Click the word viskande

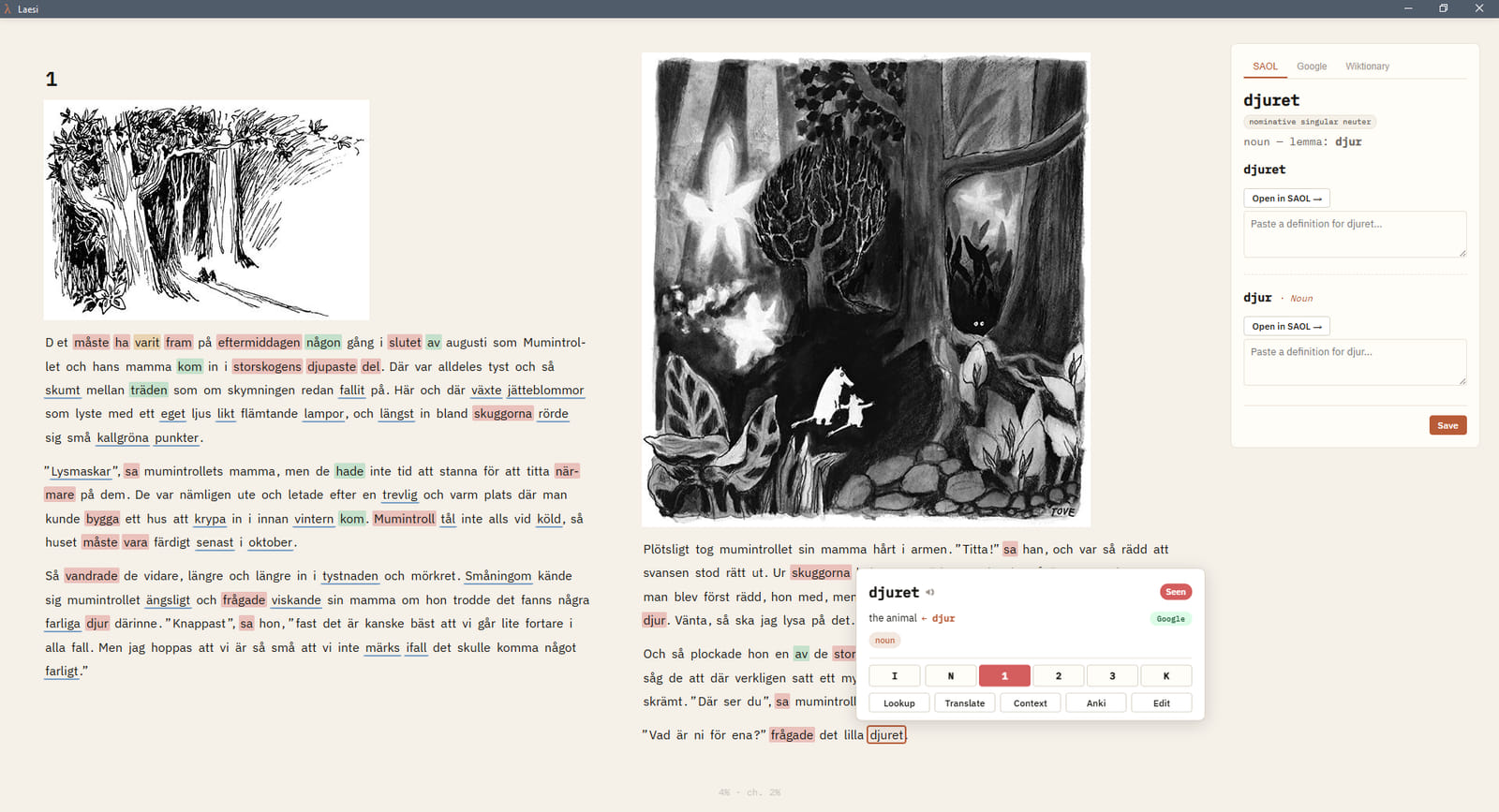tap(296, 600)
